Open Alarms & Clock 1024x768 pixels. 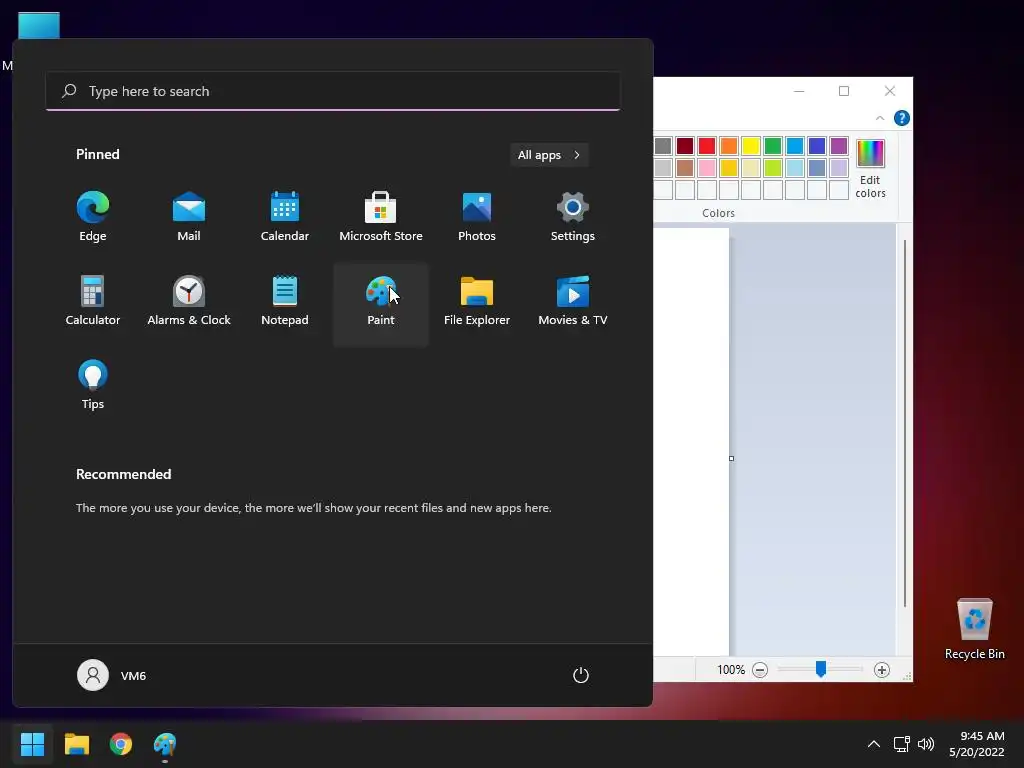[x=189, y=301]
